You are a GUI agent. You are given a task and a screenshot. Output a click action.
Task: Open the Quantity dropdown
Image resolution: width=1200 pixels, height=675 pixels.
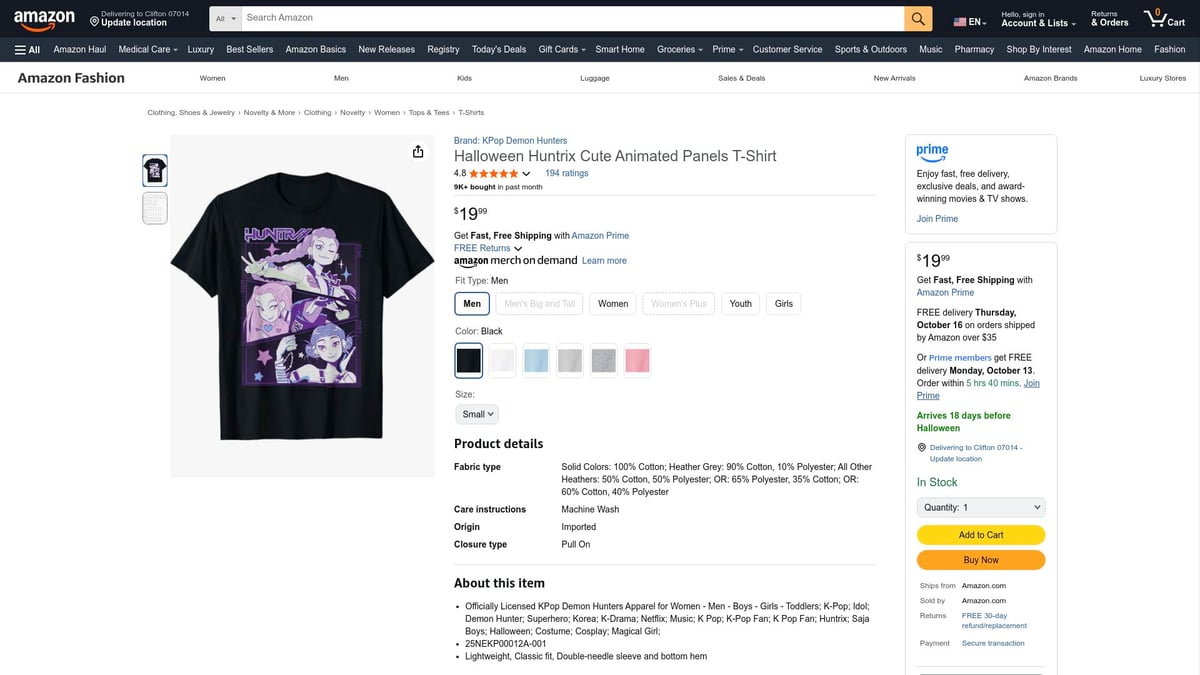pyautogui.click(x=980, y=507)
